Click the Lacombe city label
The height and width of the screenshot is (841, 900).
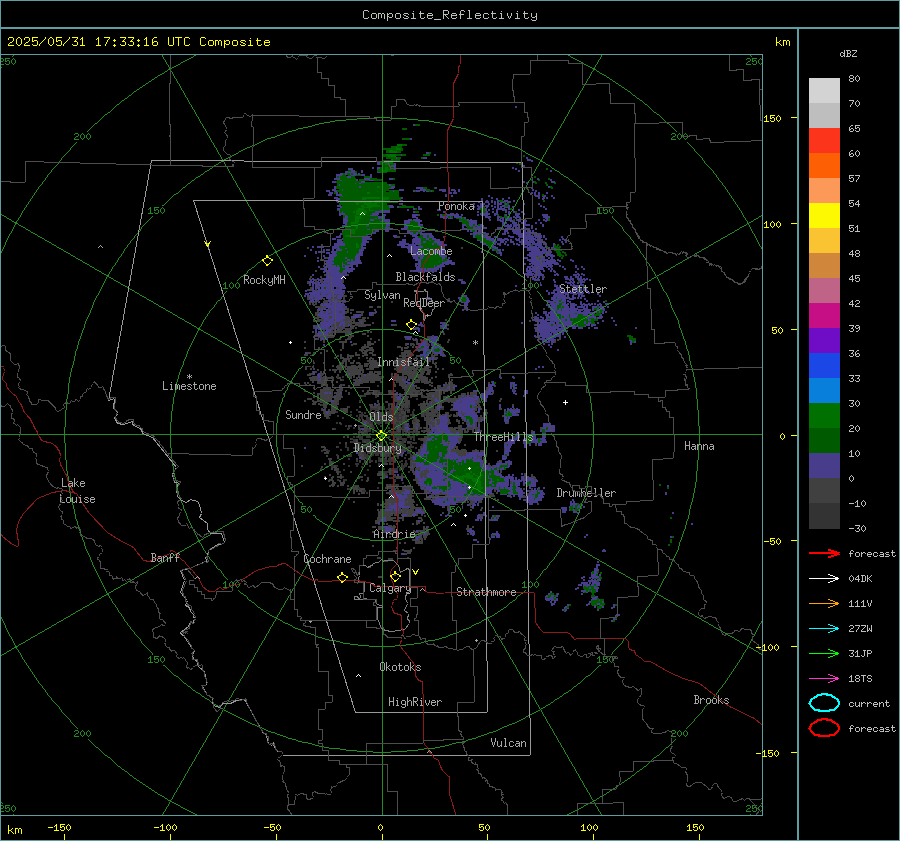431,251
